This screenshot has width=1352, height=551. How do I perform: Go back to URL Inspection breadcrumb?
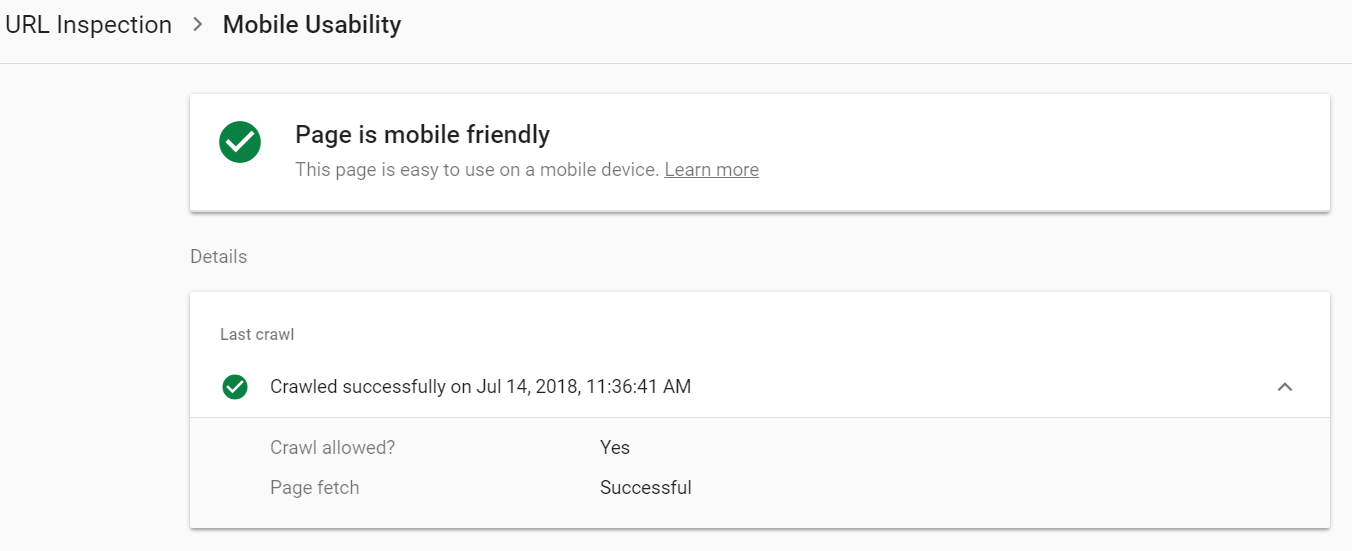pyautogui.click(x=88, y=25)
